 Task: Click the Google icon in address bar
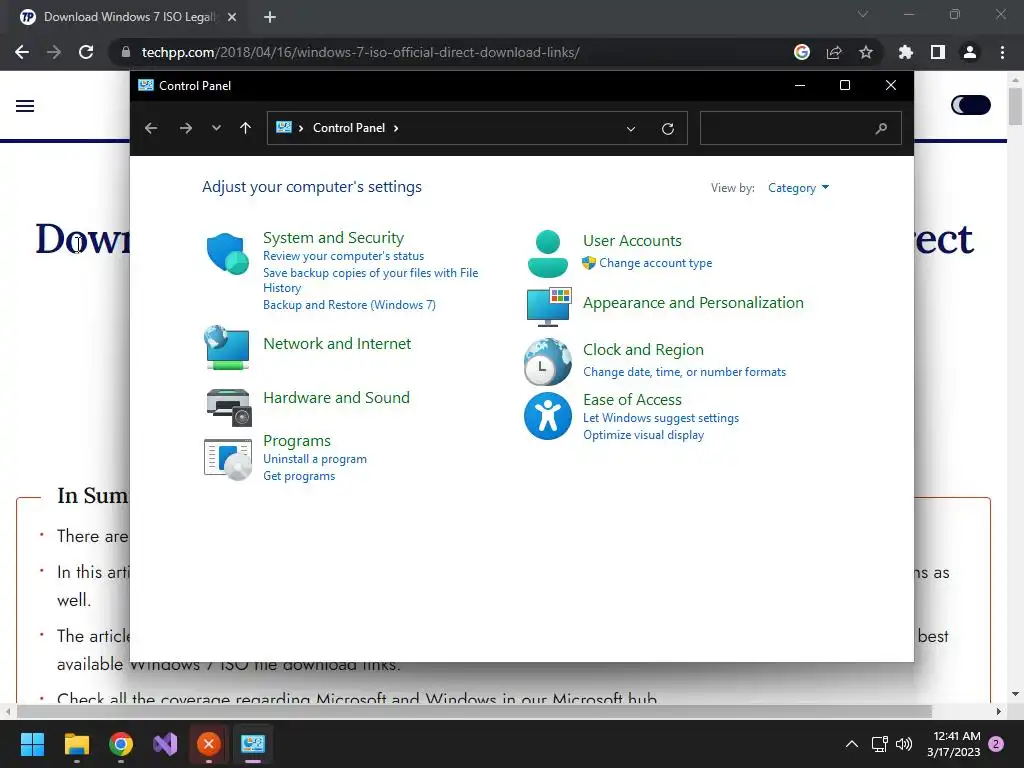click(x=802, y=52)
